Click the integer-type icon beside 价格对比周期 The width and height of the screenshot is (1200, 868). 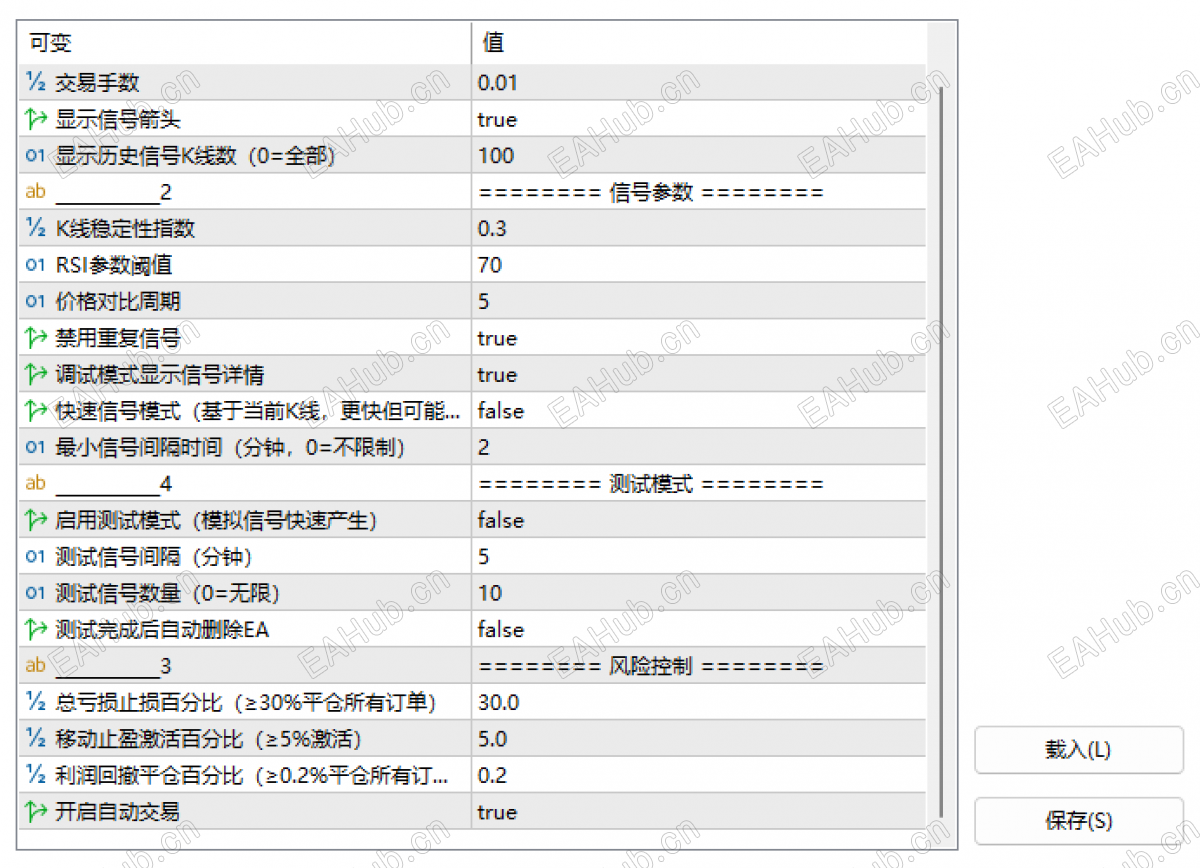[36, 302]
